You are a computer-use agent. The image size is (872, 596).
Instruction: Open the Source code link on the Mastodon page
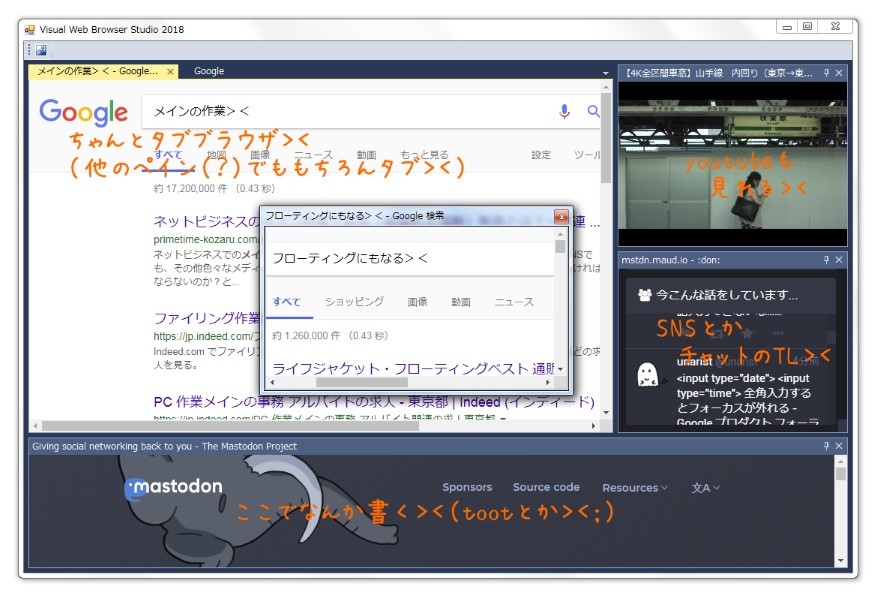coord(546,487)
